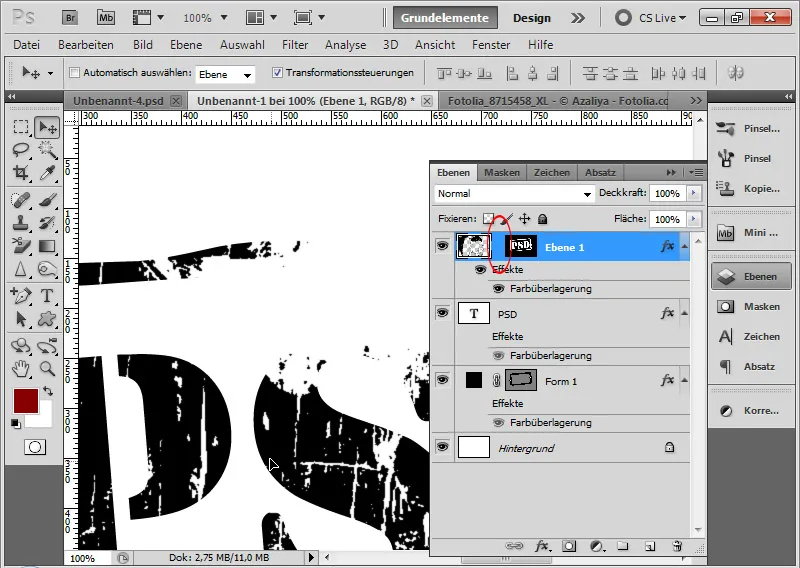Screen dimensions: 800x568
Task: Open the Korre... panel in dock
Action: point(751,410)
